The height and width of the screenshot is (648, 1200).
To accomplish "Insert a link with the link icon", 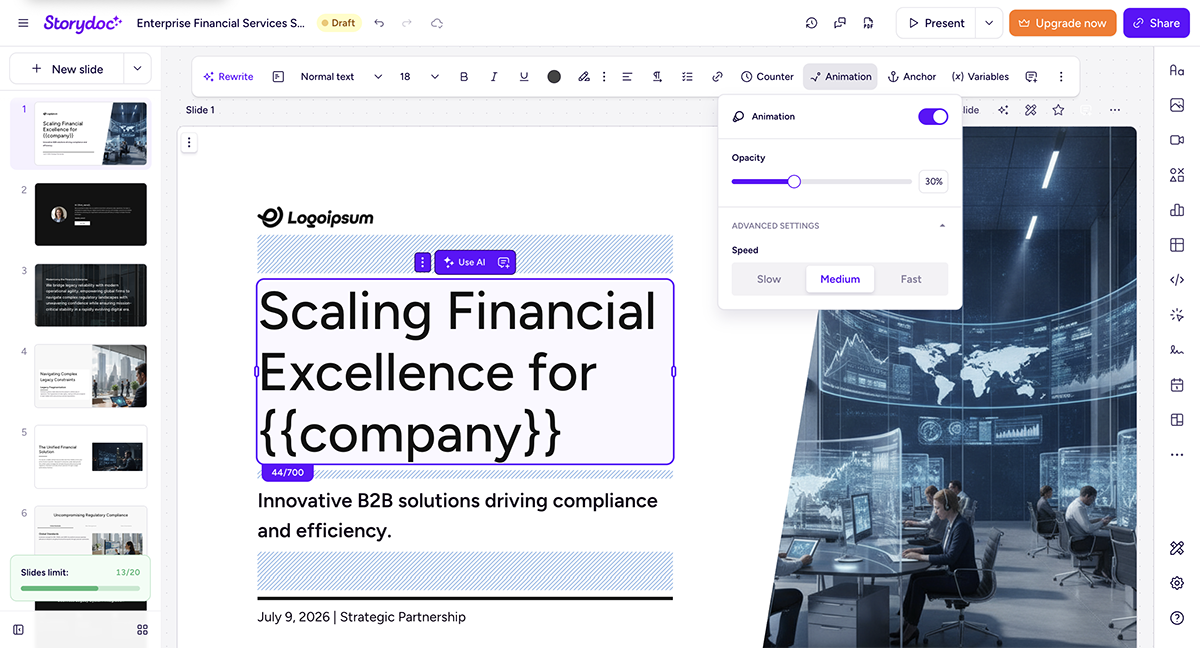I will [x=717, y=76].
